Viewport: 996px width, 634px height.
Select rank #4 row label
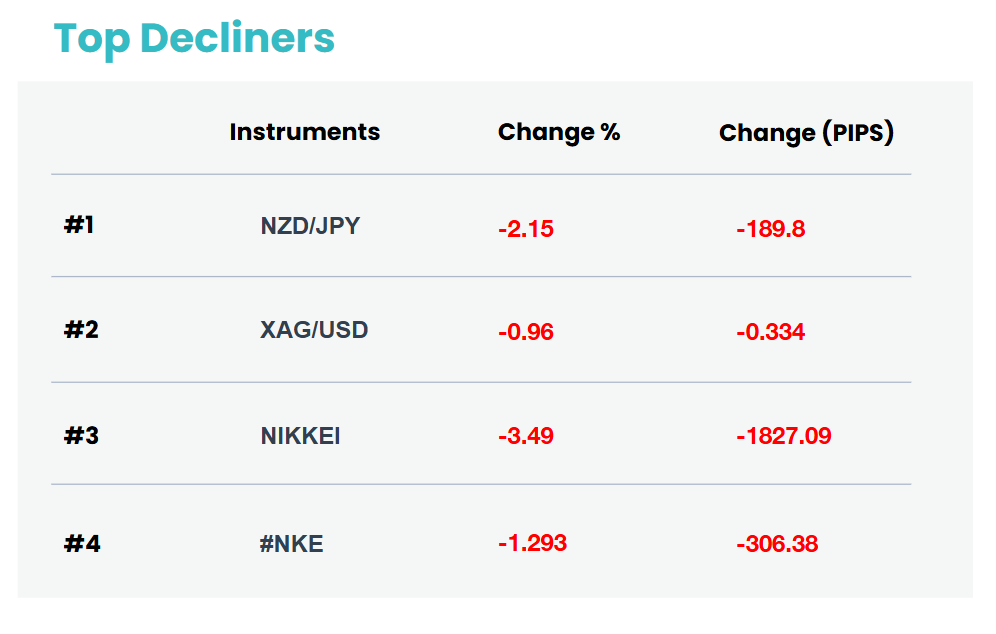(x=82, y=544)
